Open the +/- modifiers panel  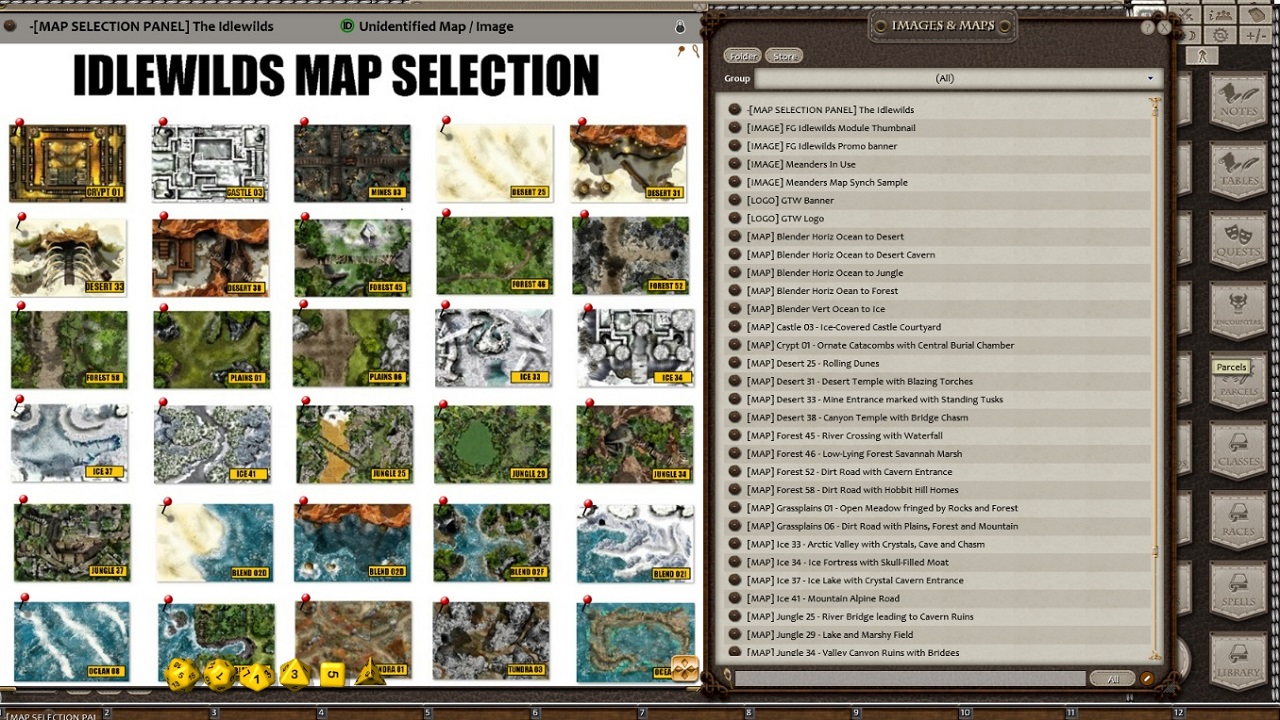click(x=1257, y=36)
